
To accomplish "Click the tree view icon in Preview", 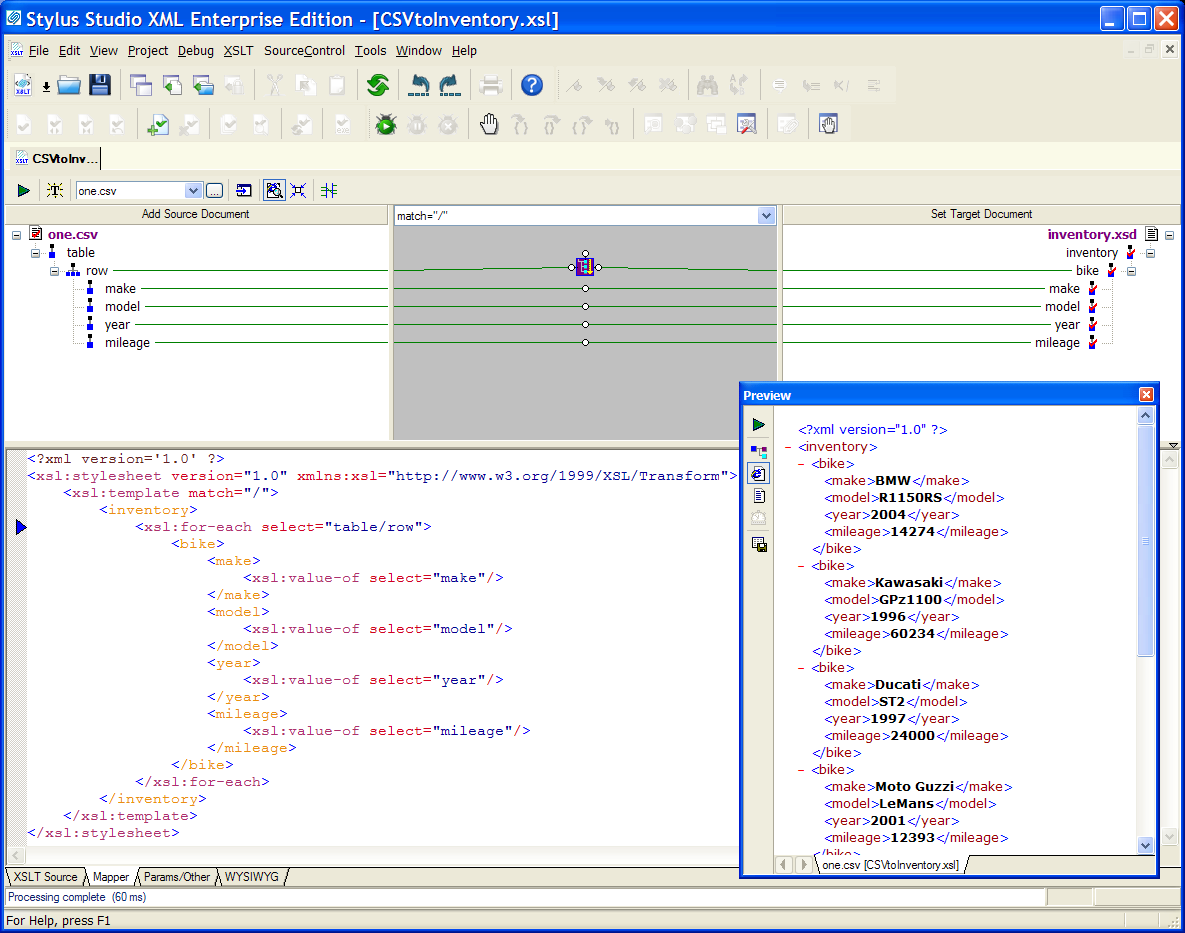I will click(x=759, y=452).
